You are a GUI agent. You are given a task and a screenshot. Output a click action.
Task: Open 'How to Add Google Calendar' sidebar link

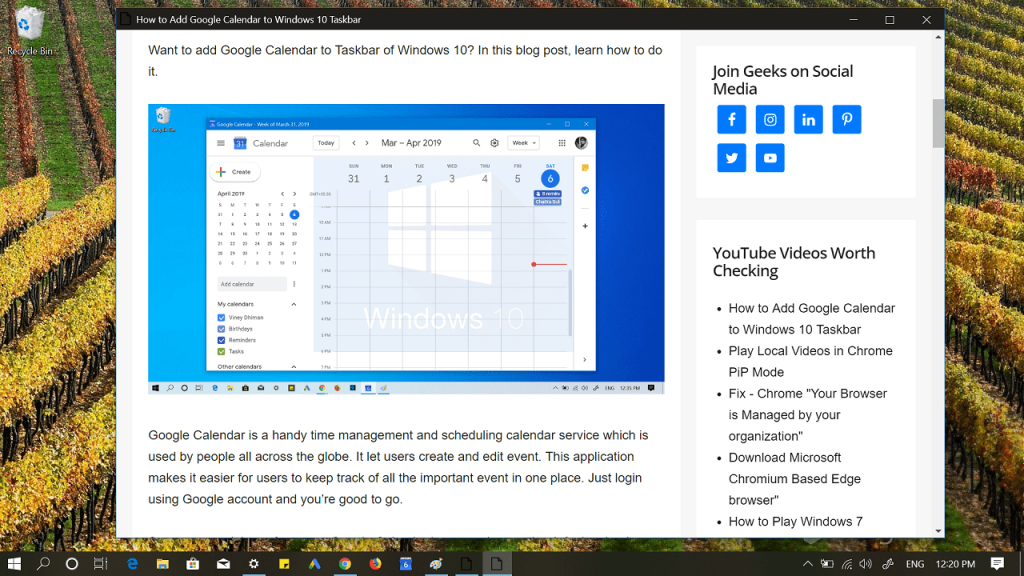coord(812,319)
